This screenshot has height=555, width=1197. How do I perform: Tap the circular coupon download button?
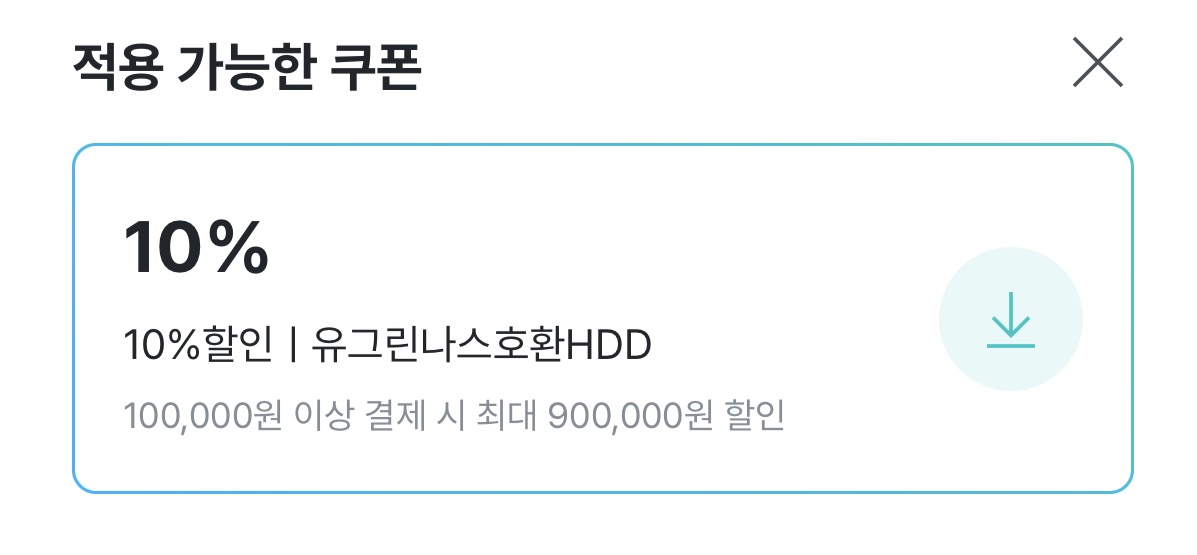(1010, 319)
